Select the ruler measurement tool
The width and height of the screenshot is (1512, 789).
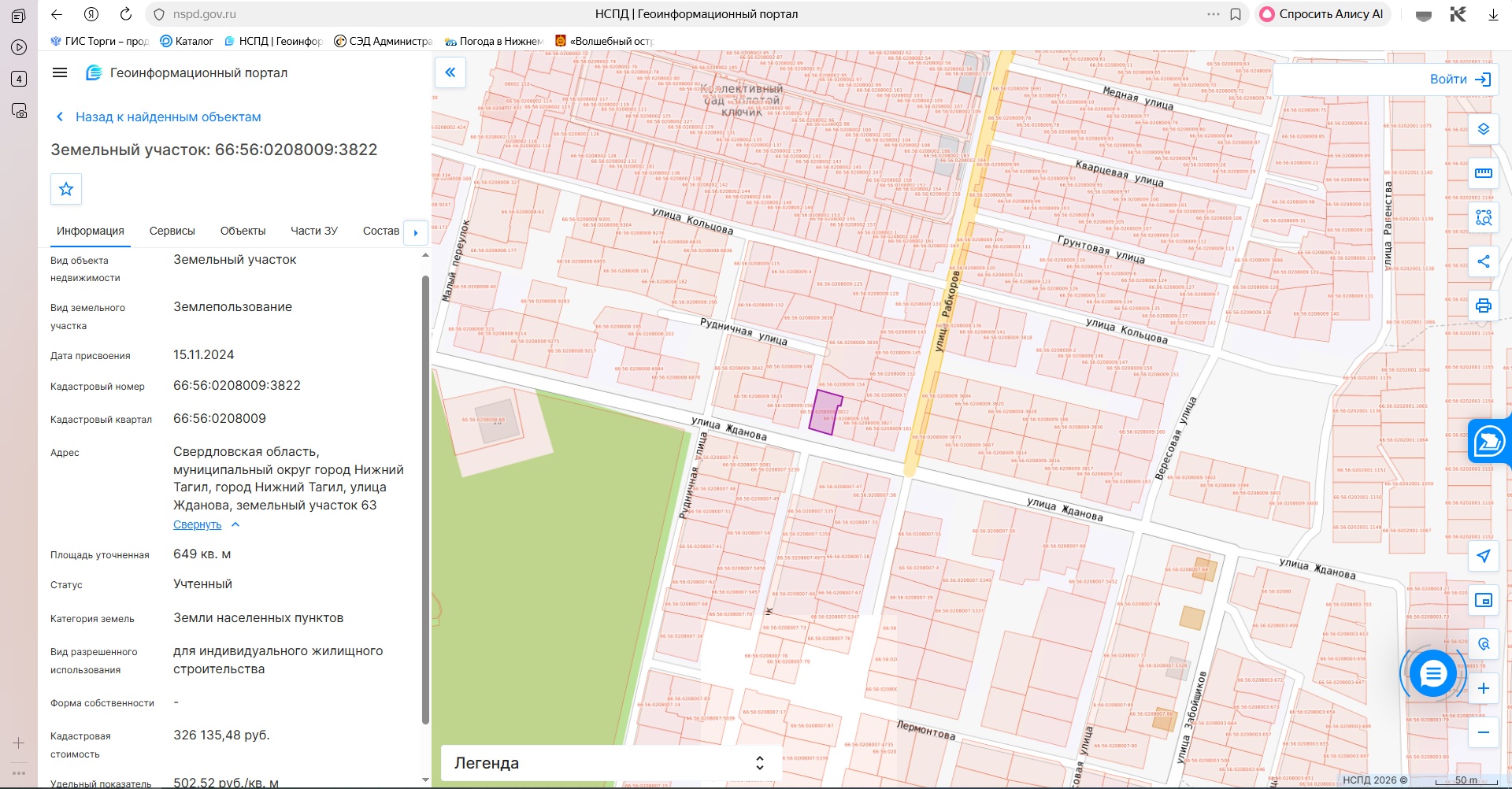(x=1483, y=173)
